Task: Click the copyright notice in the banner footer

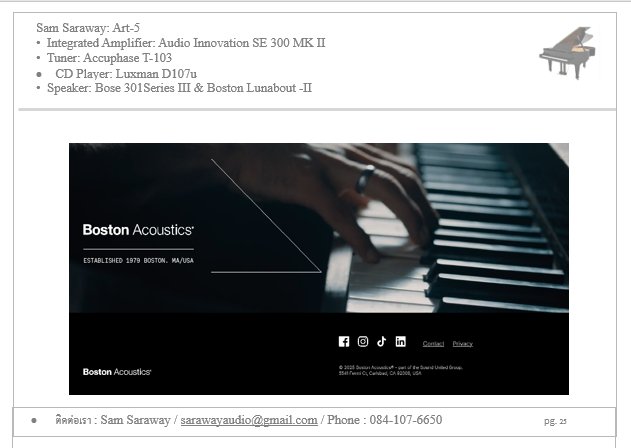Action: tap(400, 370)
